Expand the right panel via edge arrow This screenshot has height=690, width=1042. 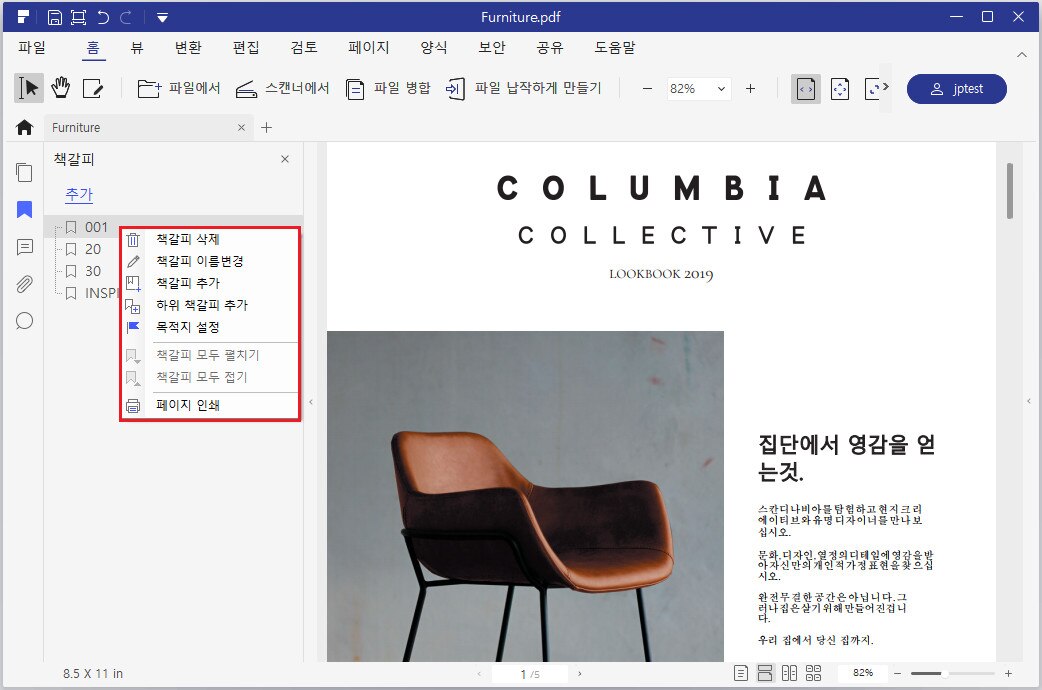click(x=1029, y=402)
